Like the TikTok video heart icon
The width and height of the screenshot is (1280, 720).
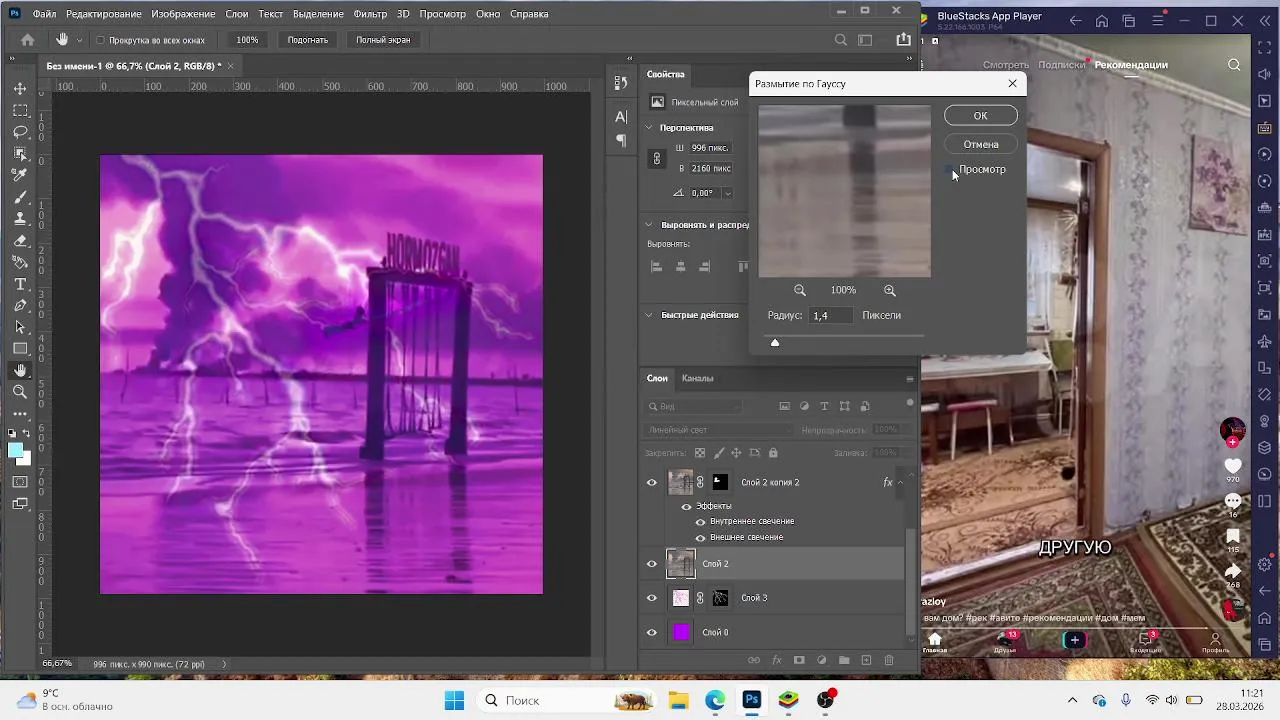click(x=1232, y=466)
